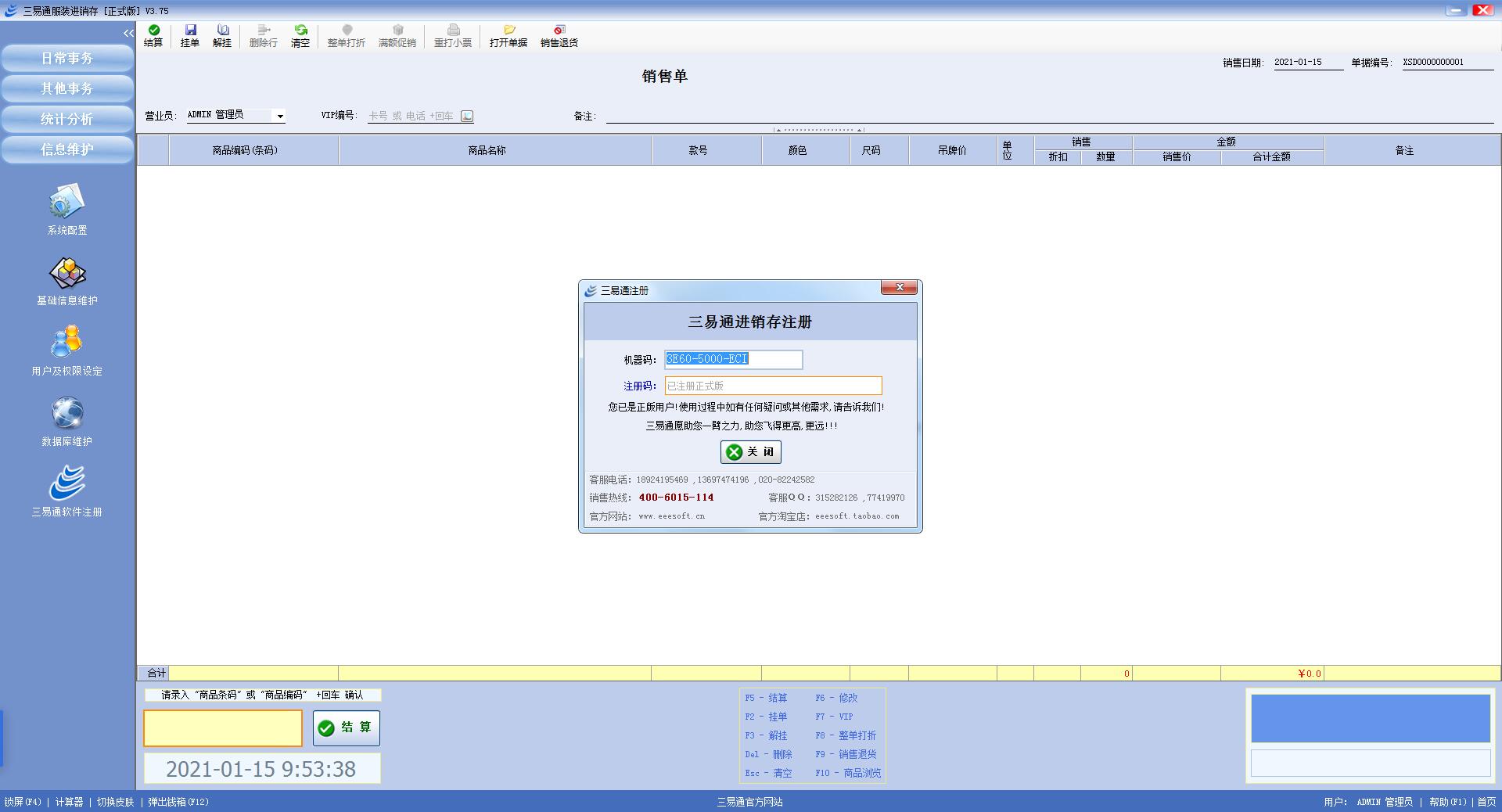This screenshot has width=1502, height=812.
Task: Click the 商品名称 column header
Action: coord(495,150)
